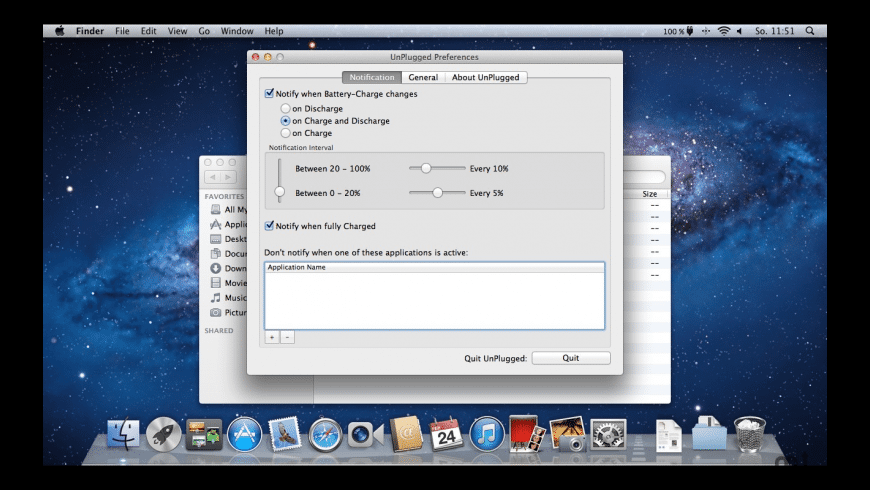Select Downloads in Finder sidebar
The width and height of the screenshot is (870, 490).
229,268
